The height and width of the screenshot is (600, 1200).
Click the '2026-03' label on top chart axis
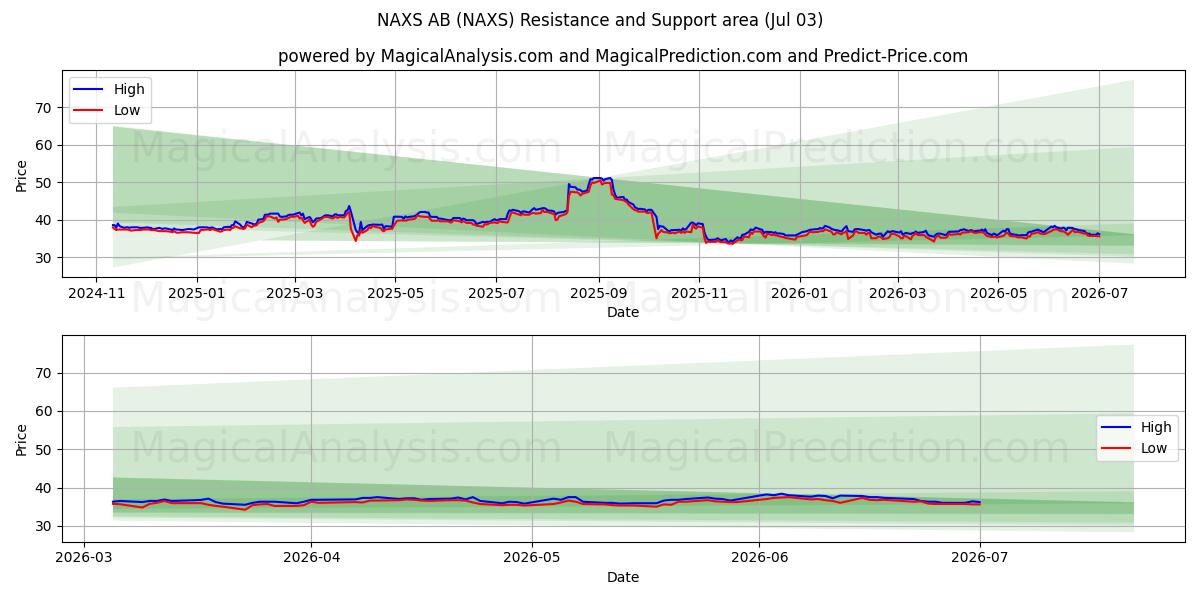click(897, 294)
